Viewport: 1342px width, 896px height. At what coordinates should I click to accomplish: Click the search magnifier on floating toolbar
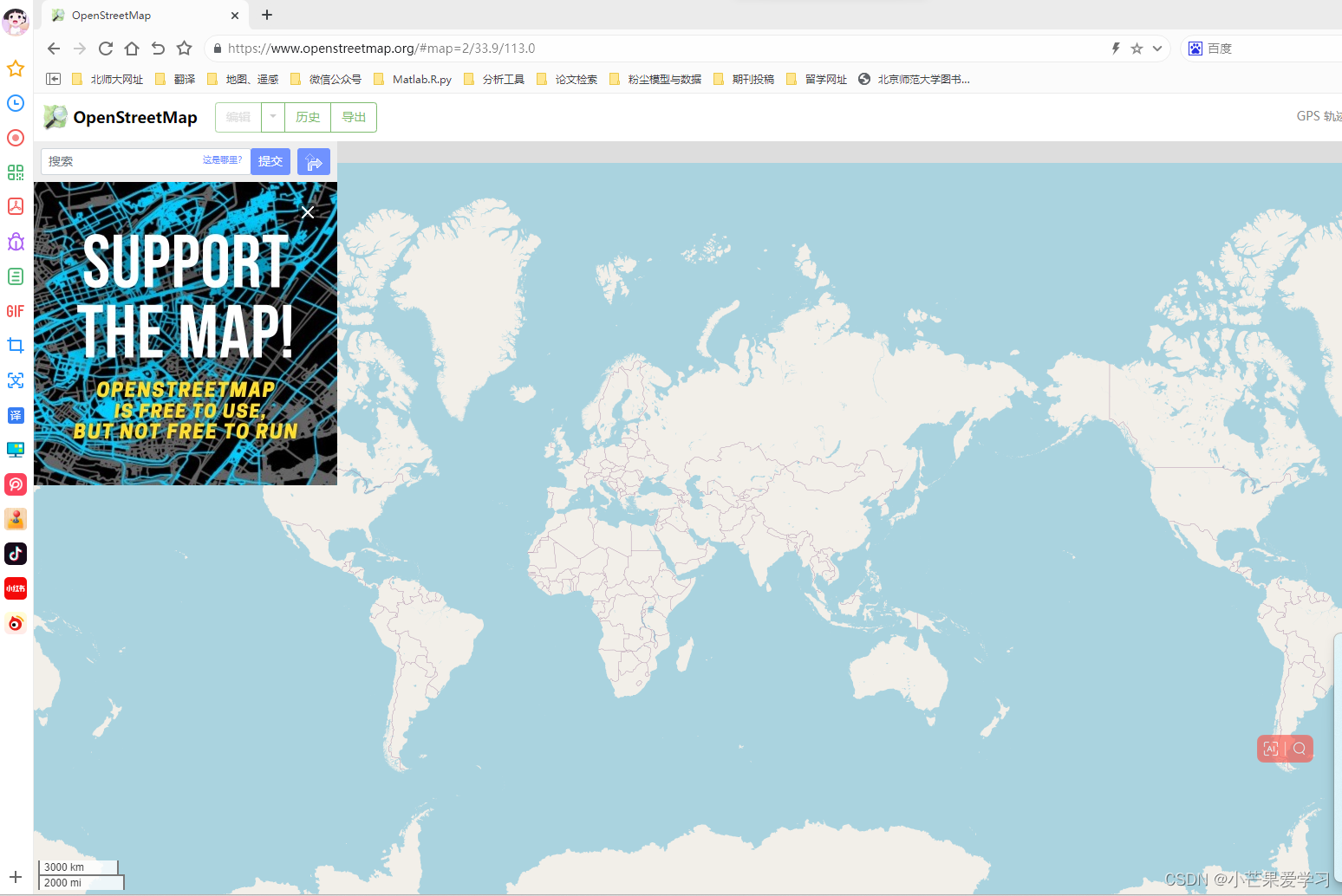coord(1300,749)
